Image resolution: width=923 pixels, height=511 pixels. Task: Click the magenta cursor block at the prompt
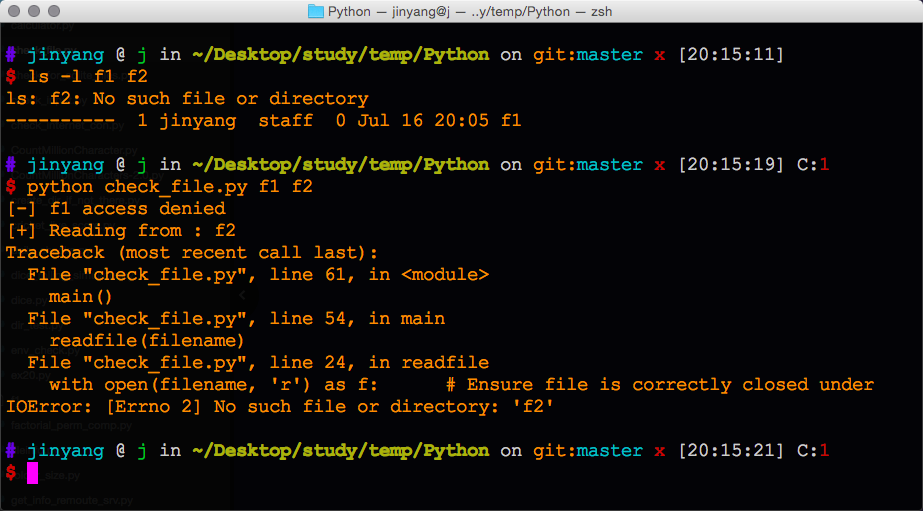click(32, 473)
